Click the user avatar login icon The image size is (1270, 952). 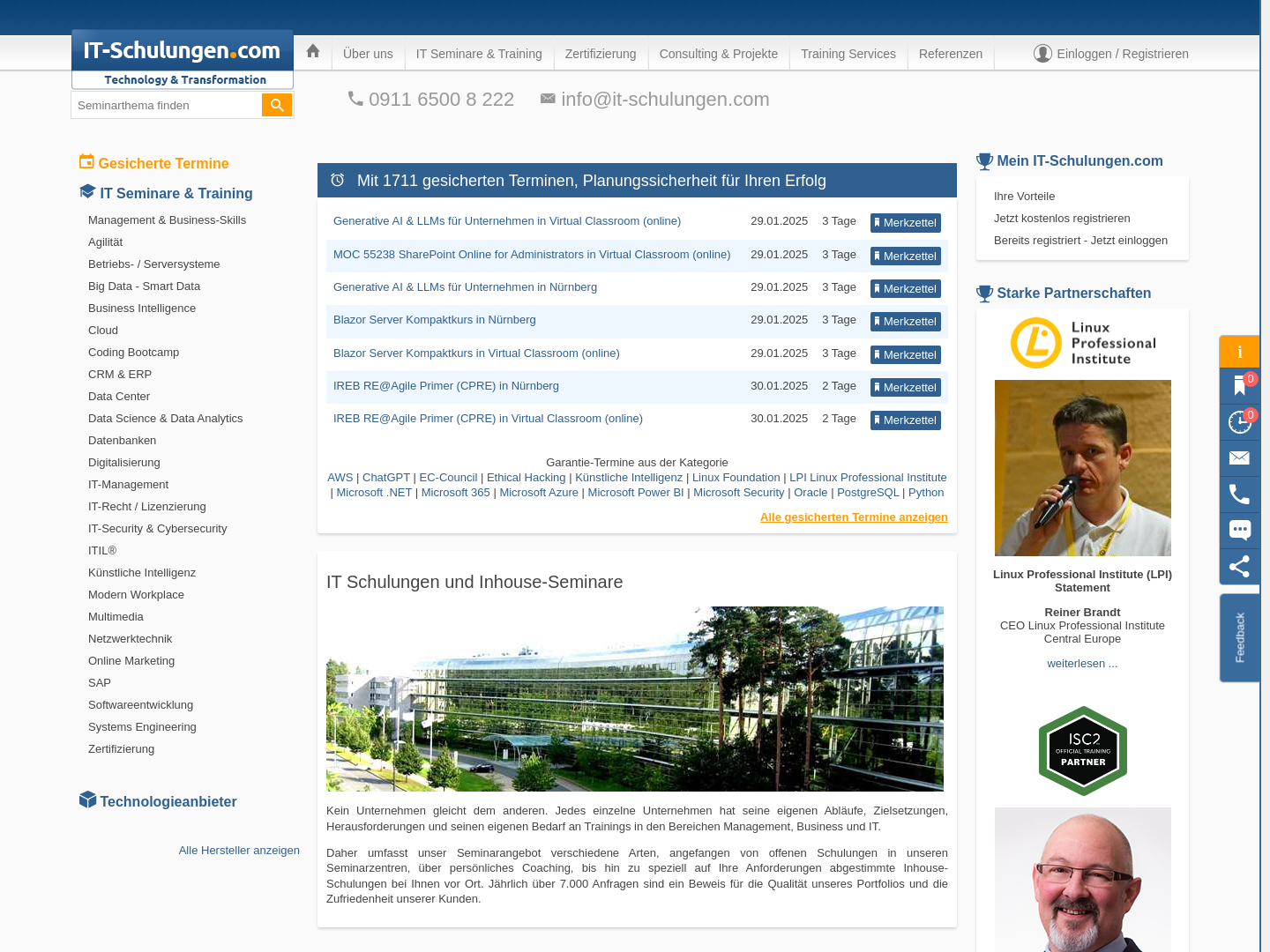[1042, 54]
